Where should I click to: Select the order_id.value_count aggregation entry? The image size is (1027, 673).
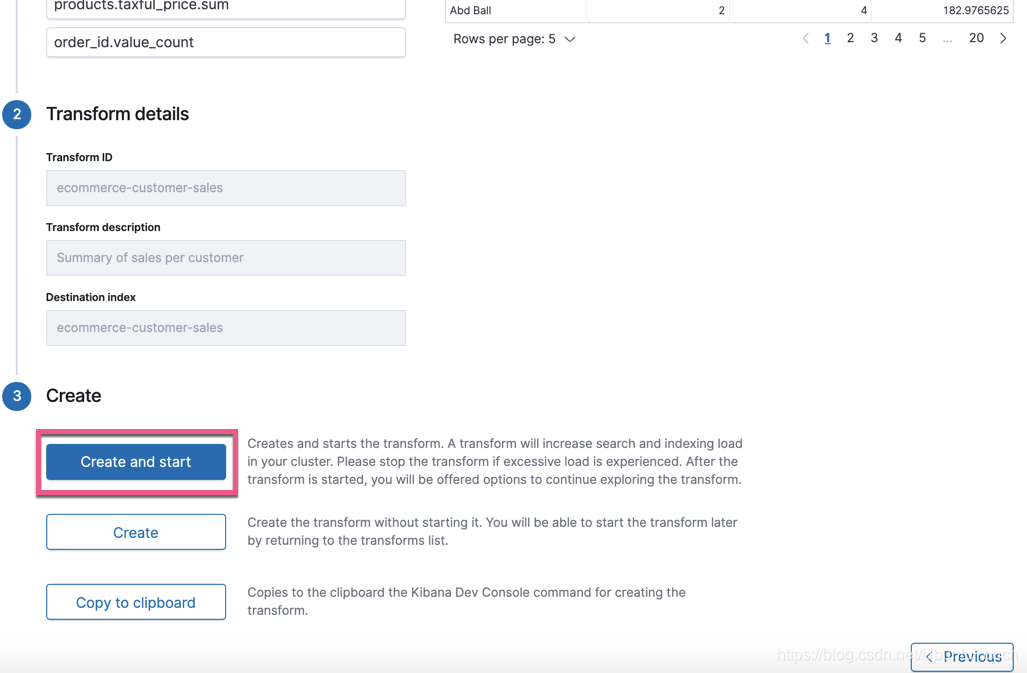(225, 42)
